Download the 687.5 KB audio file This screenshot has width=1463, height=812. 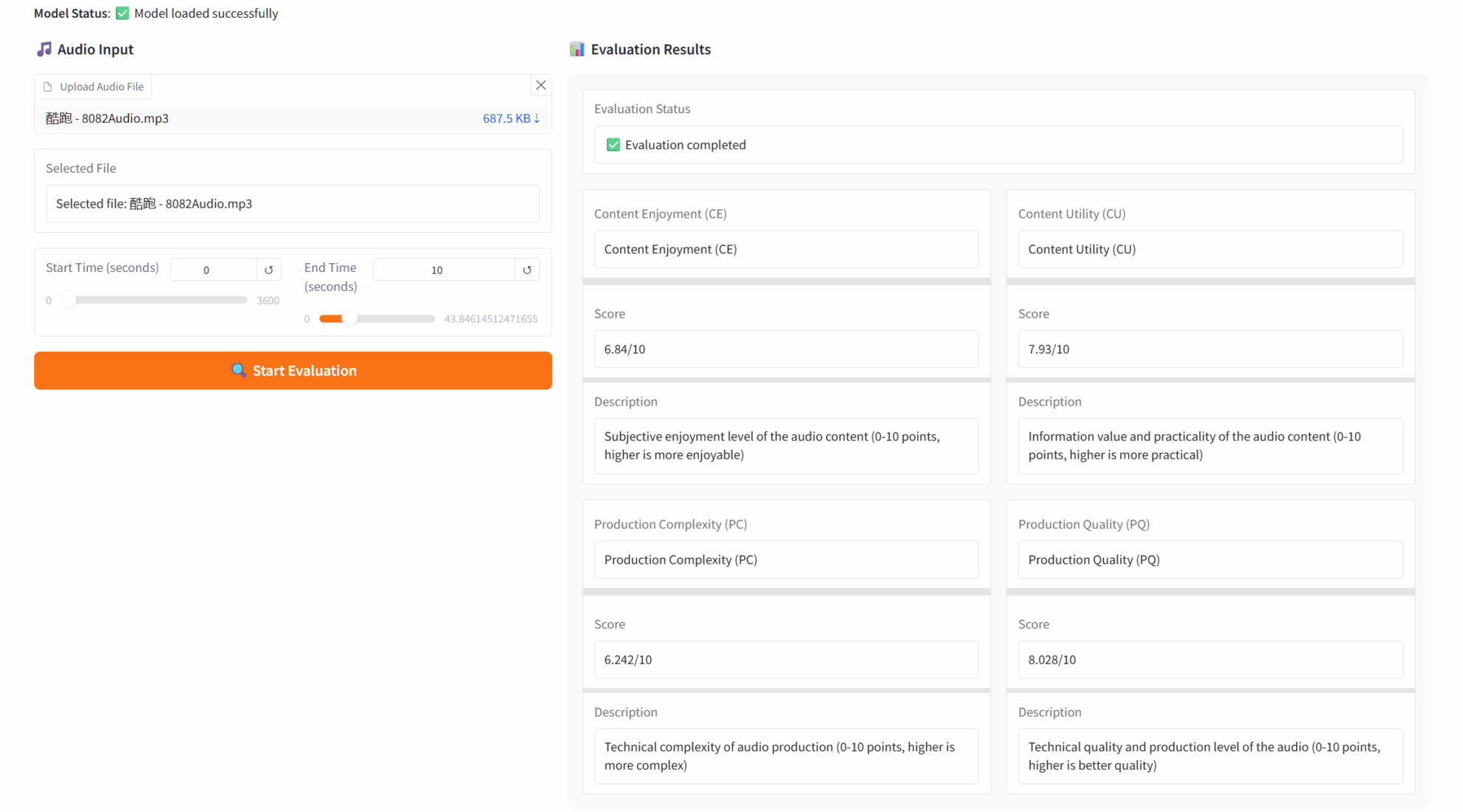click(511, 118)
